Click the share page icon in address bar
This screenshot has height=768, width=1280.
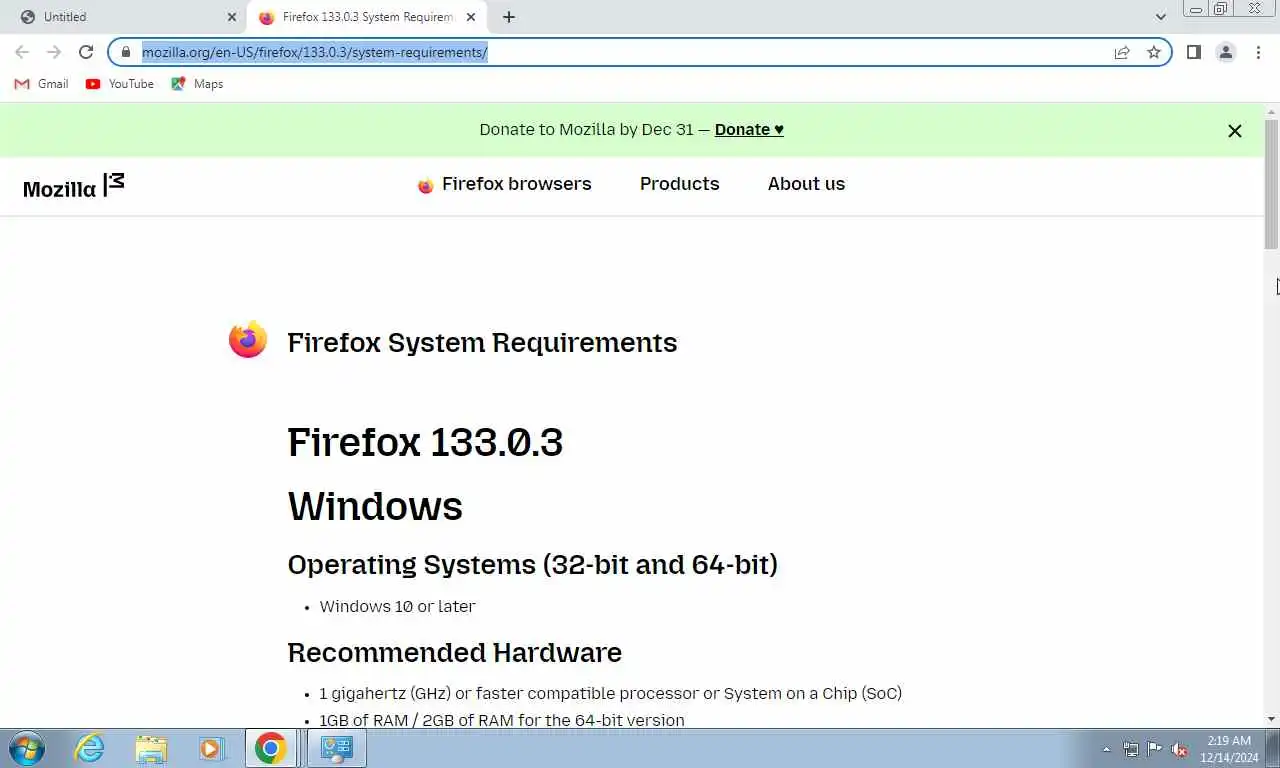click(1122, 52)
